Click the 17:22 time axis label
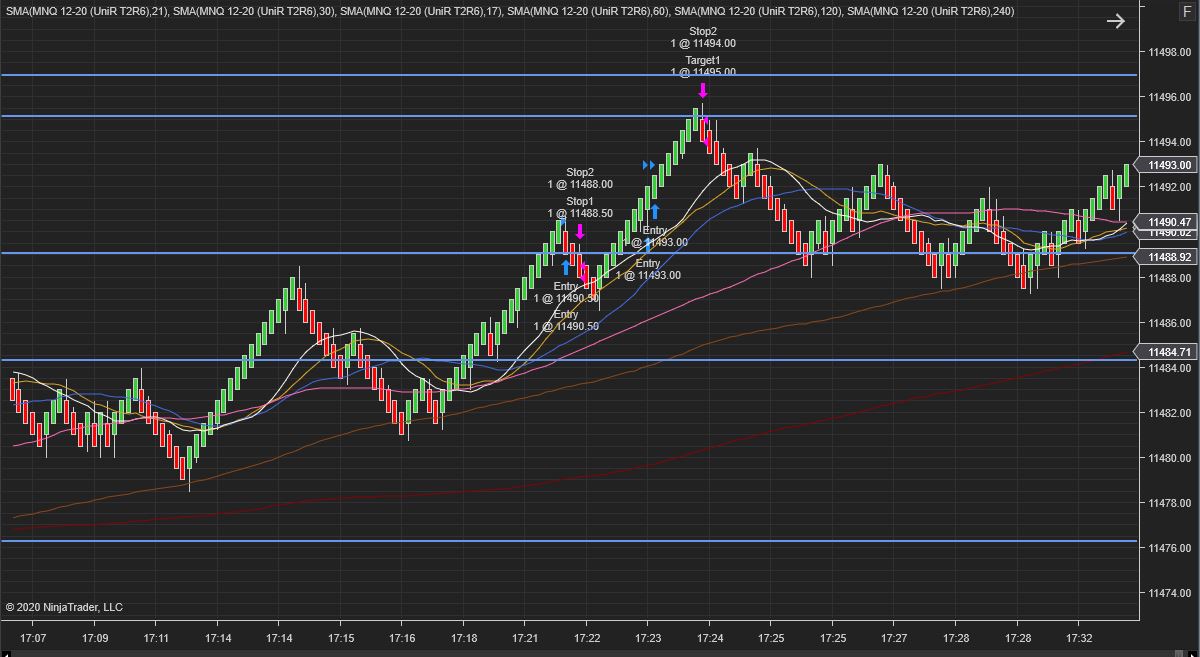Viewport: 1200px width, 657px height. pyautogui.click(x=587, y=637)
